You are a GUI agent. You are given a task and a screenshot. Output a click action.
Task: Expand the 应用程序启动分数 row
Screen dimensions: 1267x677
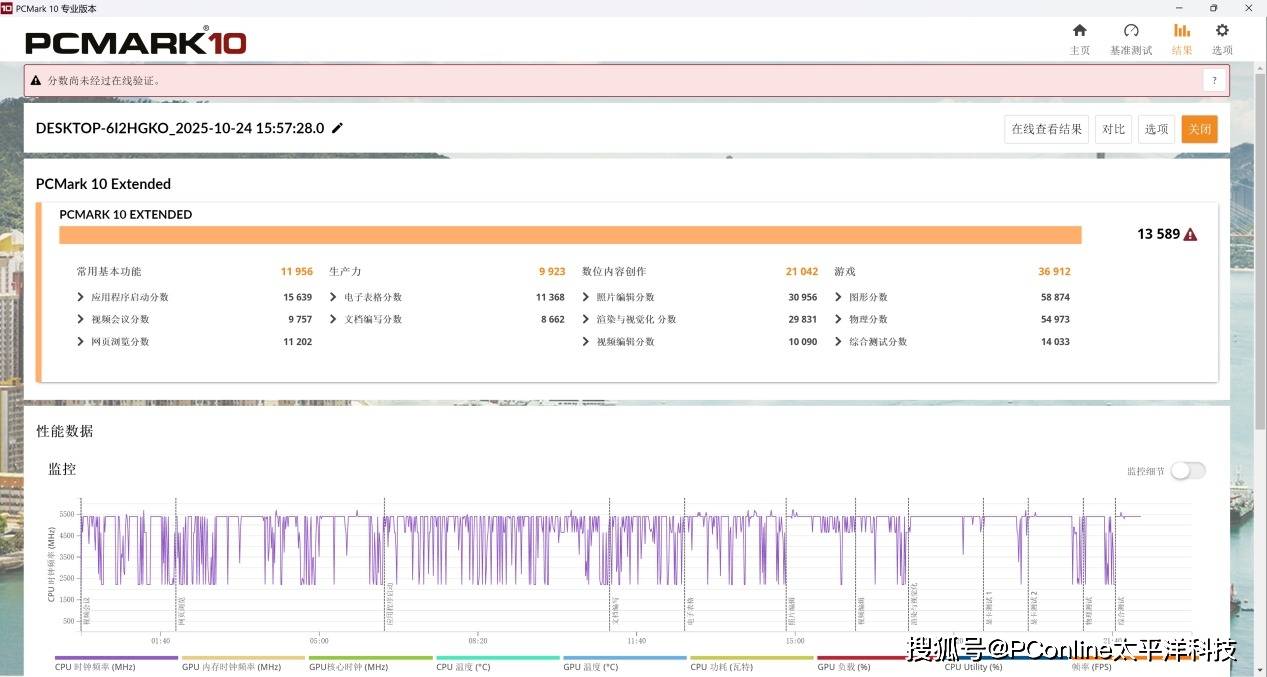click(x=81, y=297)
